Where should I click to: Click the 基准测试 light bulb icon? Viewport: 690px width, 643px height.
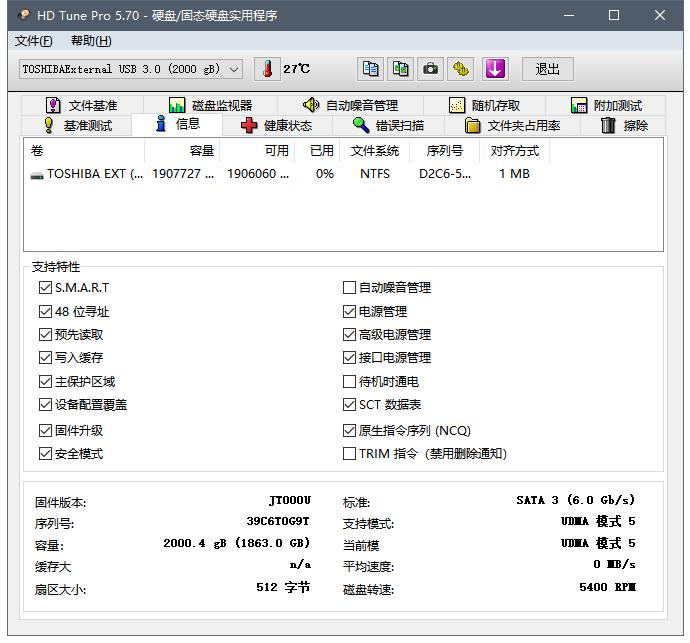tap(49, 125)
